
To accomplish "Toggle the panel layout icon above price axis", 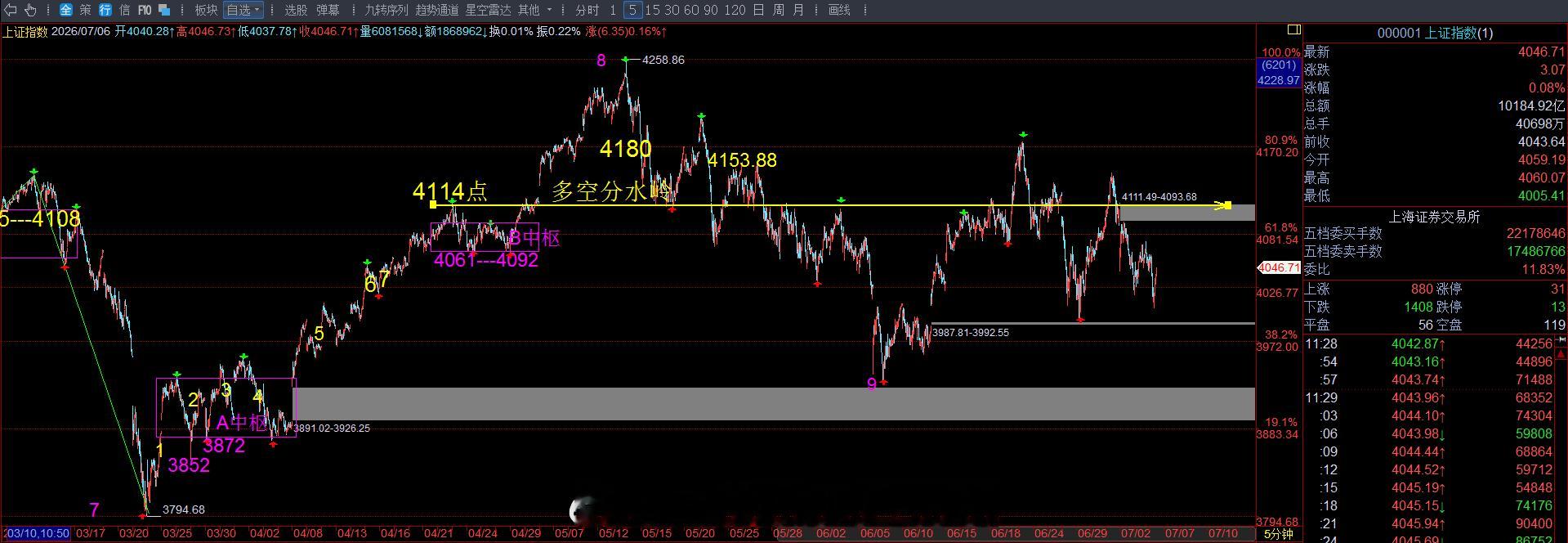I will coord(1293,29).
